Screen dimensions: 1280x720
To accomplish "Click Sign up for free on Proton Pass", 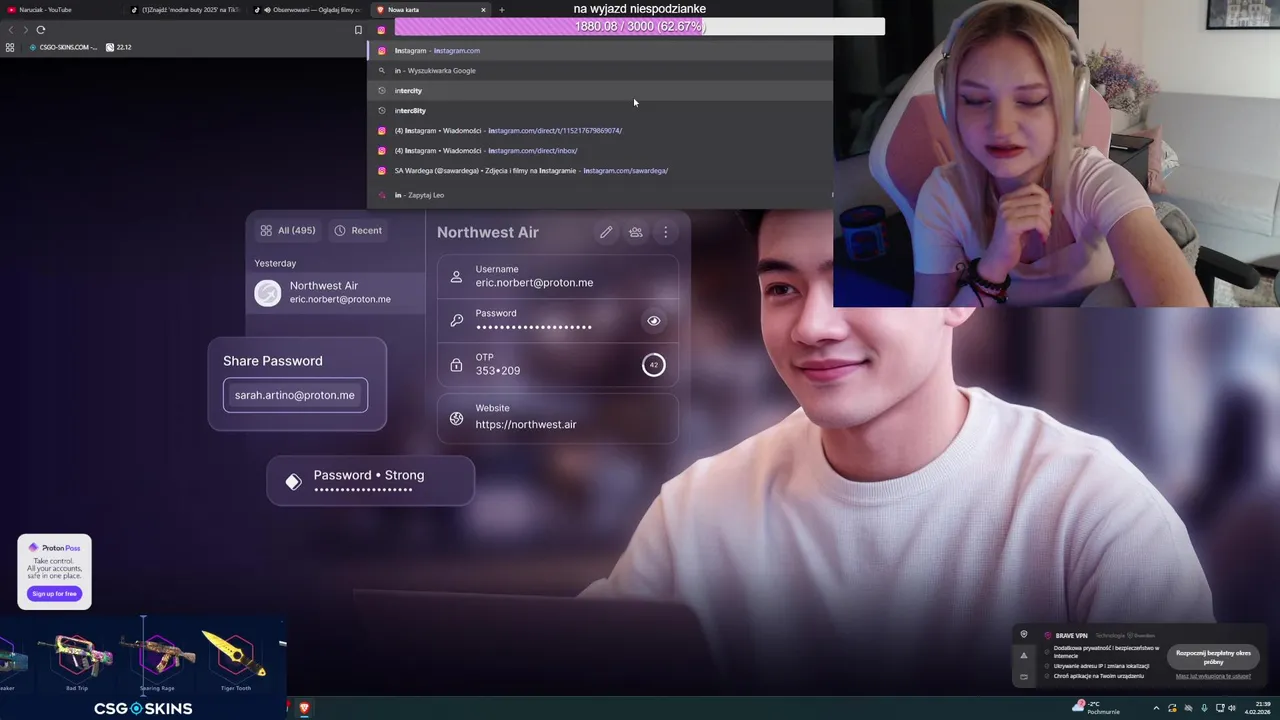I will (54, 594).
